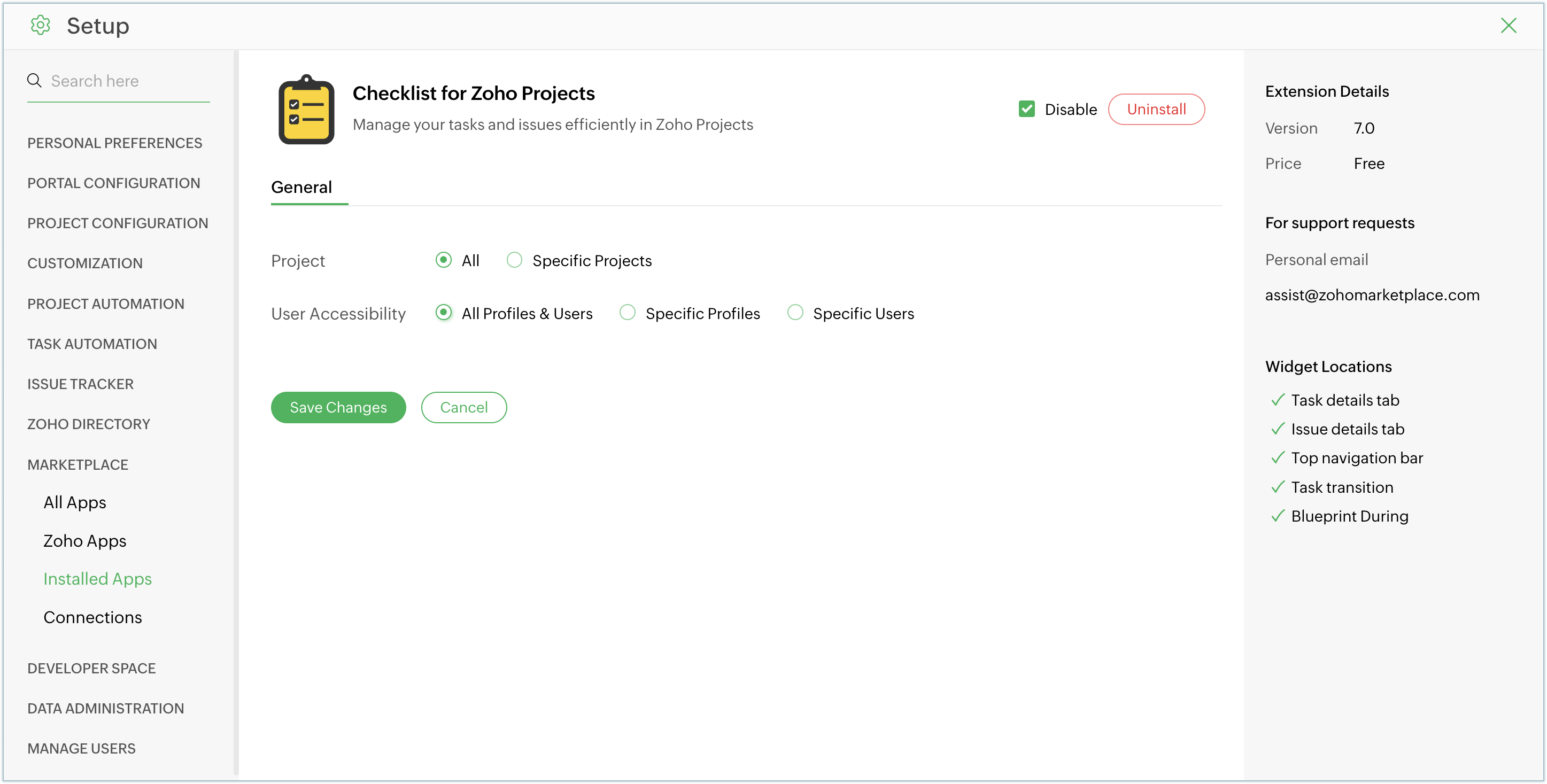Image resolution: width=1547 pixels, height=784 pixels.
Task: Click checkmark beside Top navigation bar
Action: tap(1278, 458)
